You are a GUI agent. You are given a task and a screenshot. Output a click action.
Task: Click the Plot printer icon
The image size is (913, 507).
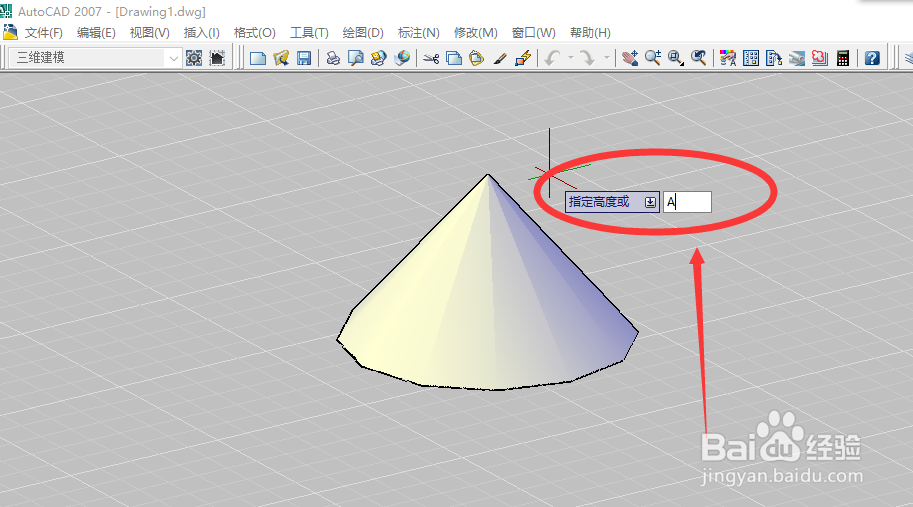333,58
